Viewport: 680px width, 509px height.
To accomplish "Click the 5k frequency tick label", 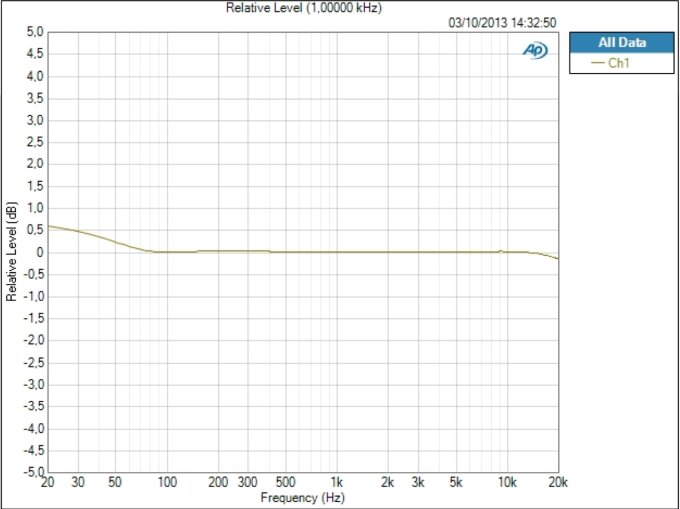I will pyautogui.click(x=456, y=482).
